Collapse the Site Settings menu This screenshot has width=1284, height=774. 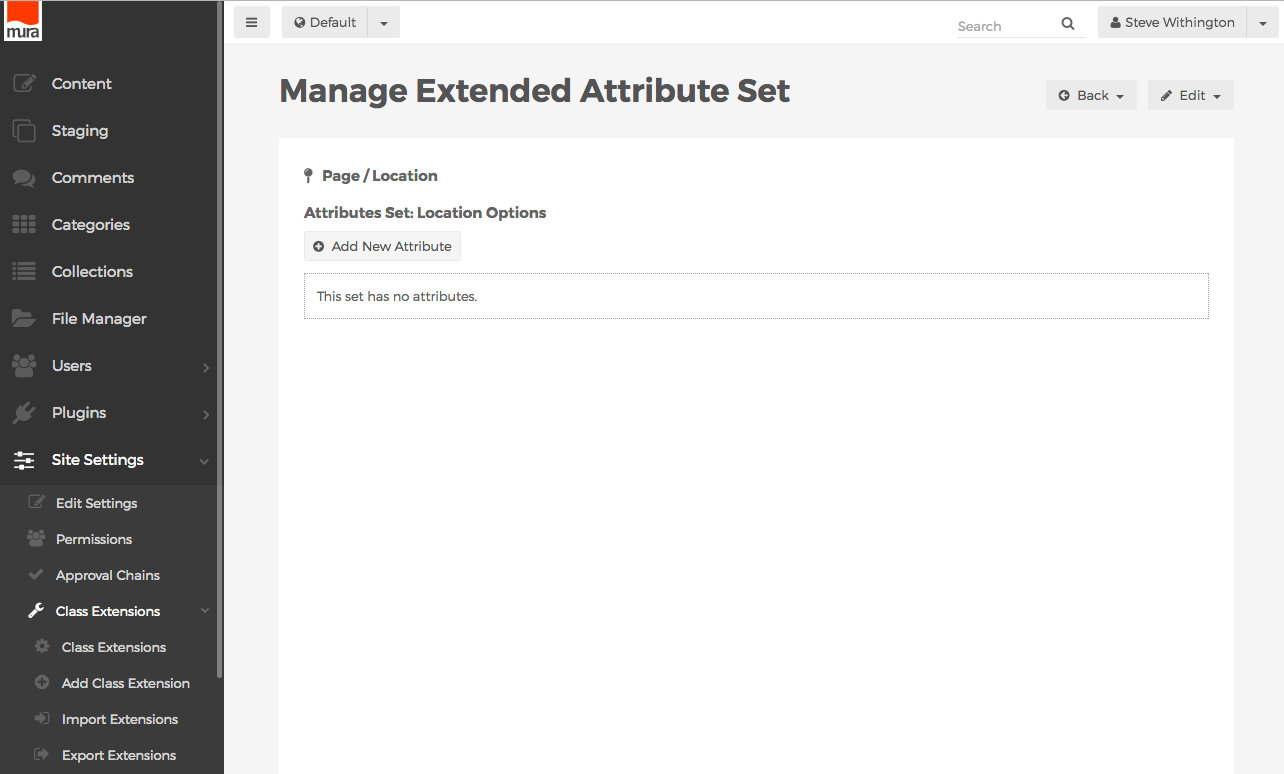point(204,461)
